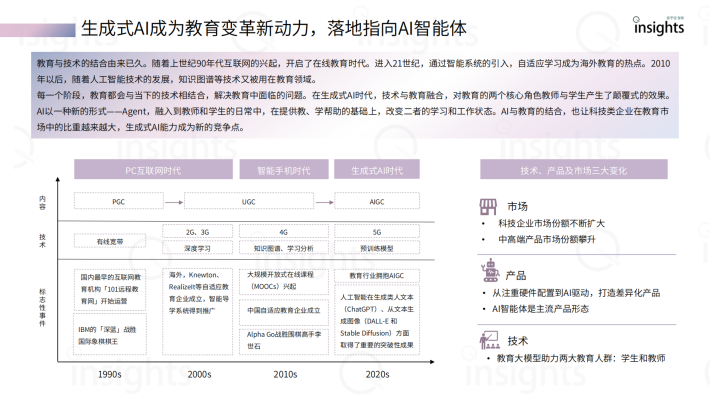Click the arrow between PGC and UGC
Image resolution: width=710 pixels, height=399 pixels.
[174, 202]
